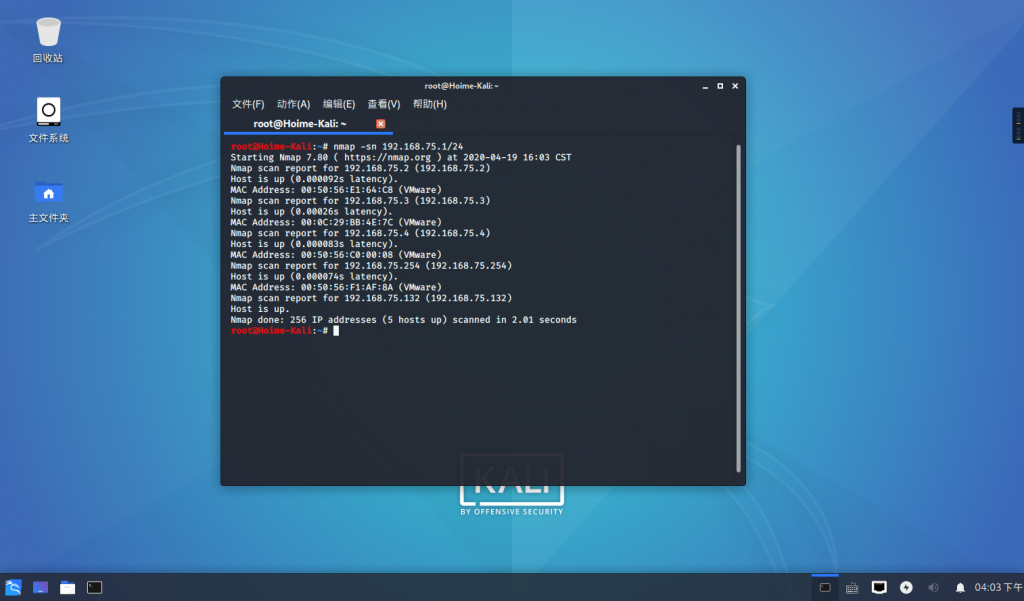Open the file manager from the taskbar
1024x601 pixels.
tap(67, 587)
